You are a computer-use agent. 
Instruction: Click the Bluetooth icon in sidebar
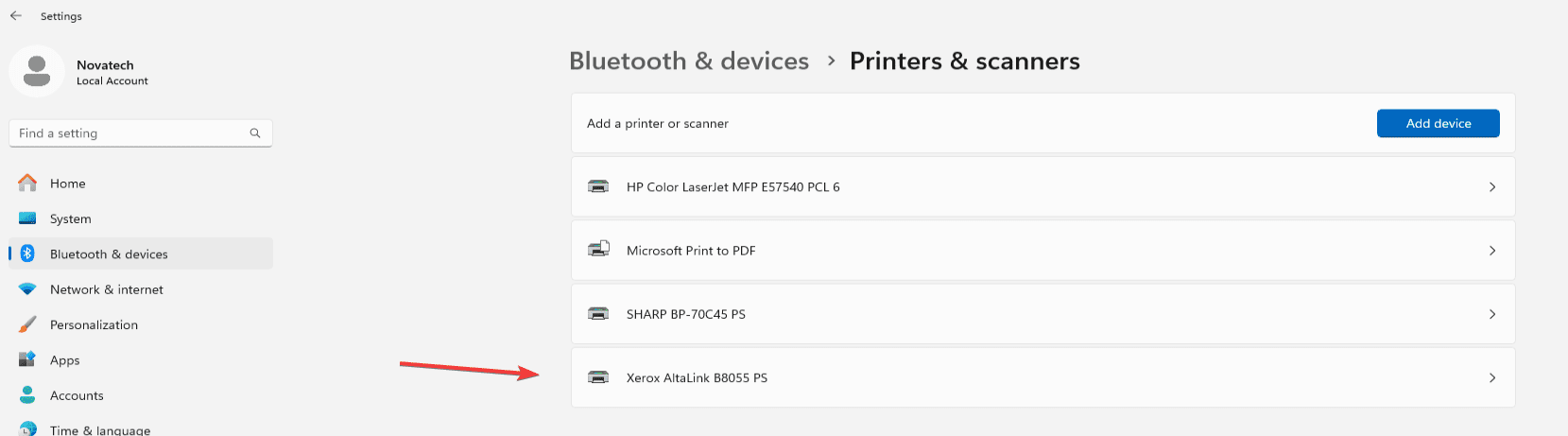click(x=27, y=253)
